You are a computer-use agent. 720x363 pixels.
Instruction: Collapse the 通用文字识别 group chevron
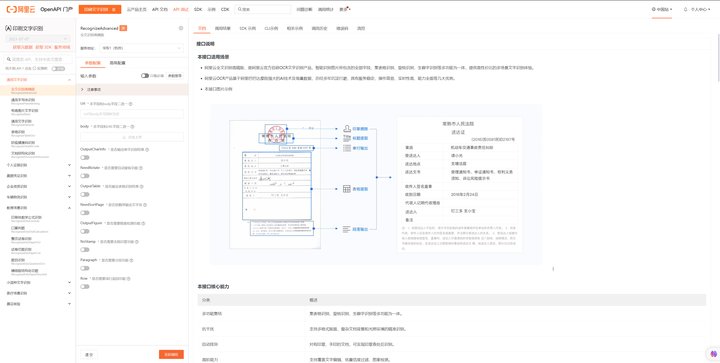[69, 80]
